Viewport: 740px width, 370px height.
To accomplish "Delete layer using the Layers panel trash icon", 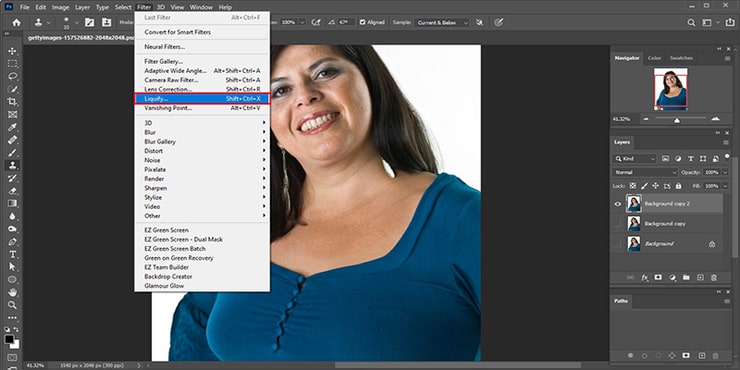I will tap(714, 278).
